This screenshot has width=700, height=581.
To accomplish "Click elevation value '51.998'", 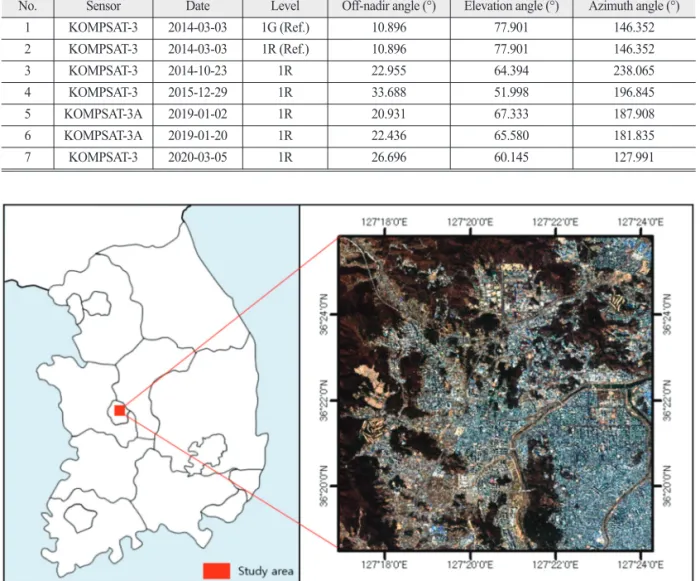I will point(511,92).
